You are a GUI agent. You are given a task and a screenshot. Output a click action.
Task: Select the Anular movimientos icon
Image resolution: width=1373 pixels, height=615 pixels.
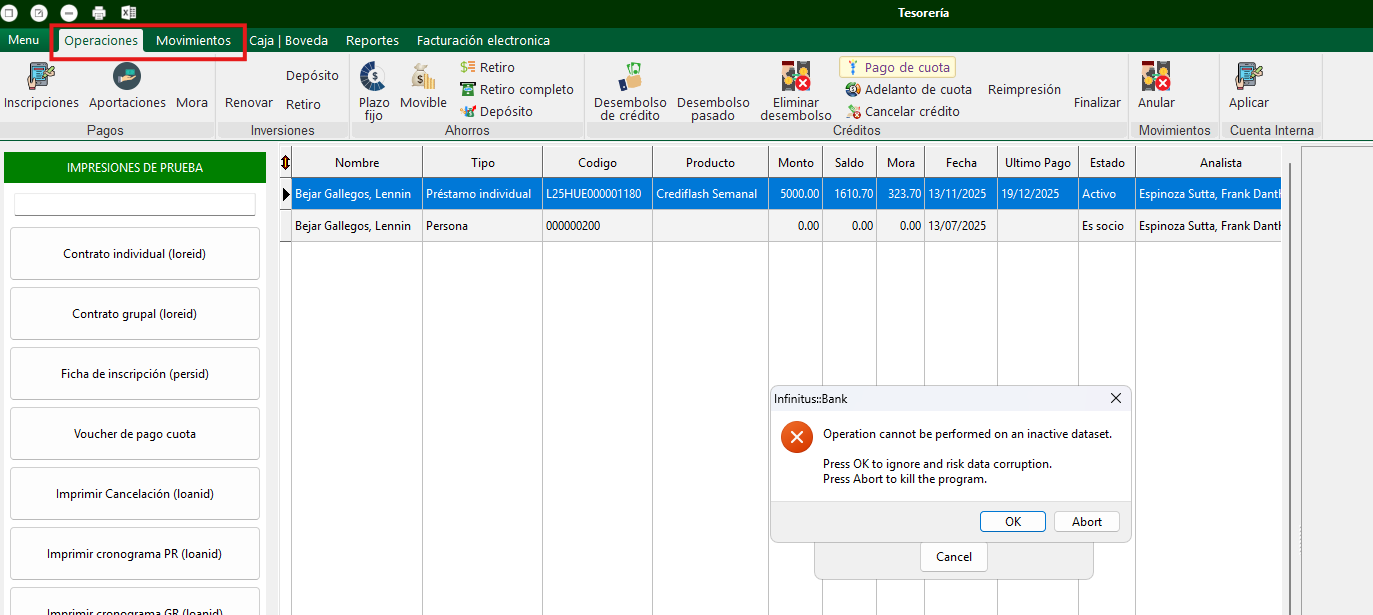[1156, 77]
